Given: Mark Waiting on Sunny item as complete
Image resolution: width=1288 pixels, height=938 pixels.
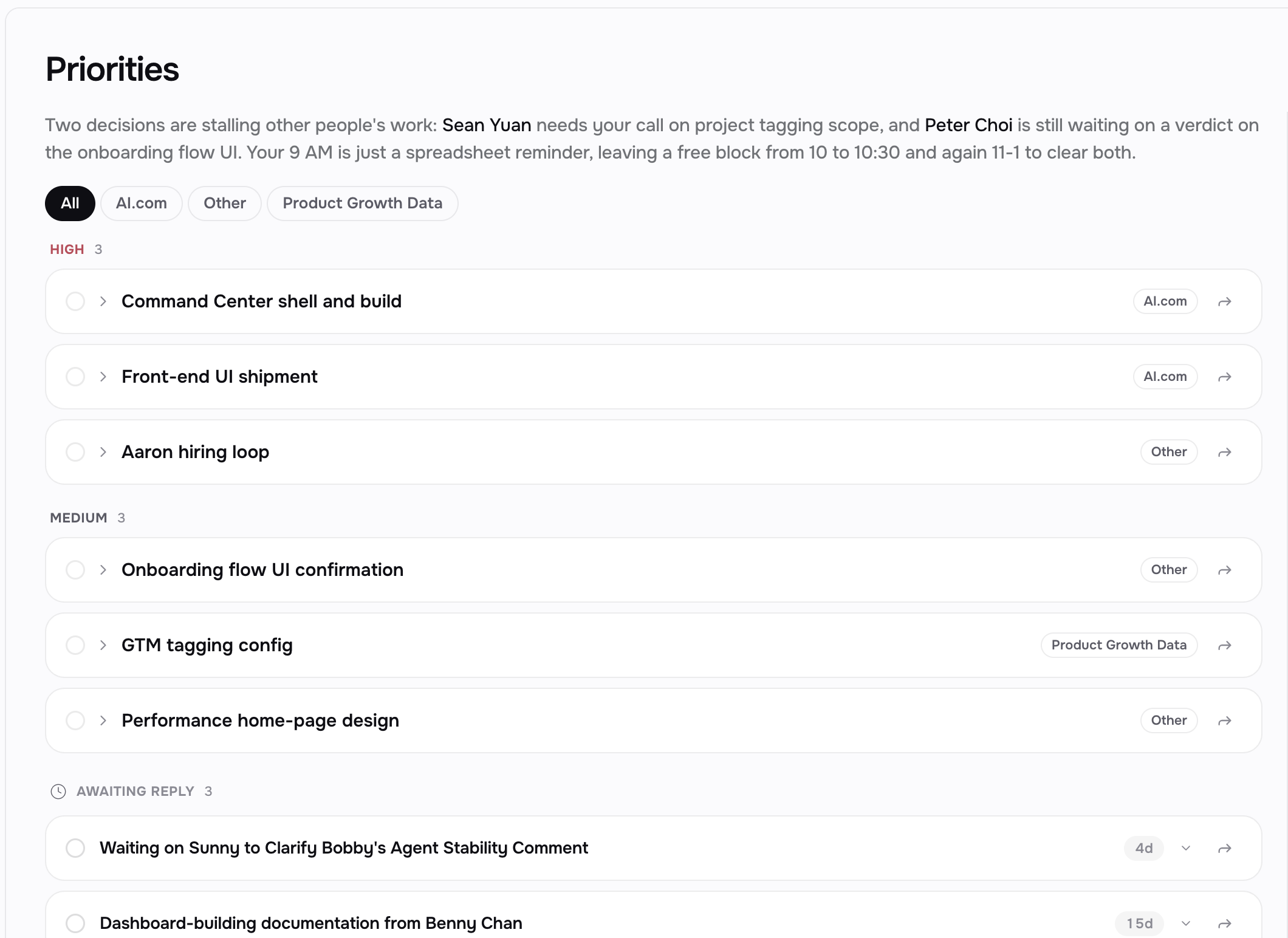Looking at the screenshot, I should click(75, 848).
